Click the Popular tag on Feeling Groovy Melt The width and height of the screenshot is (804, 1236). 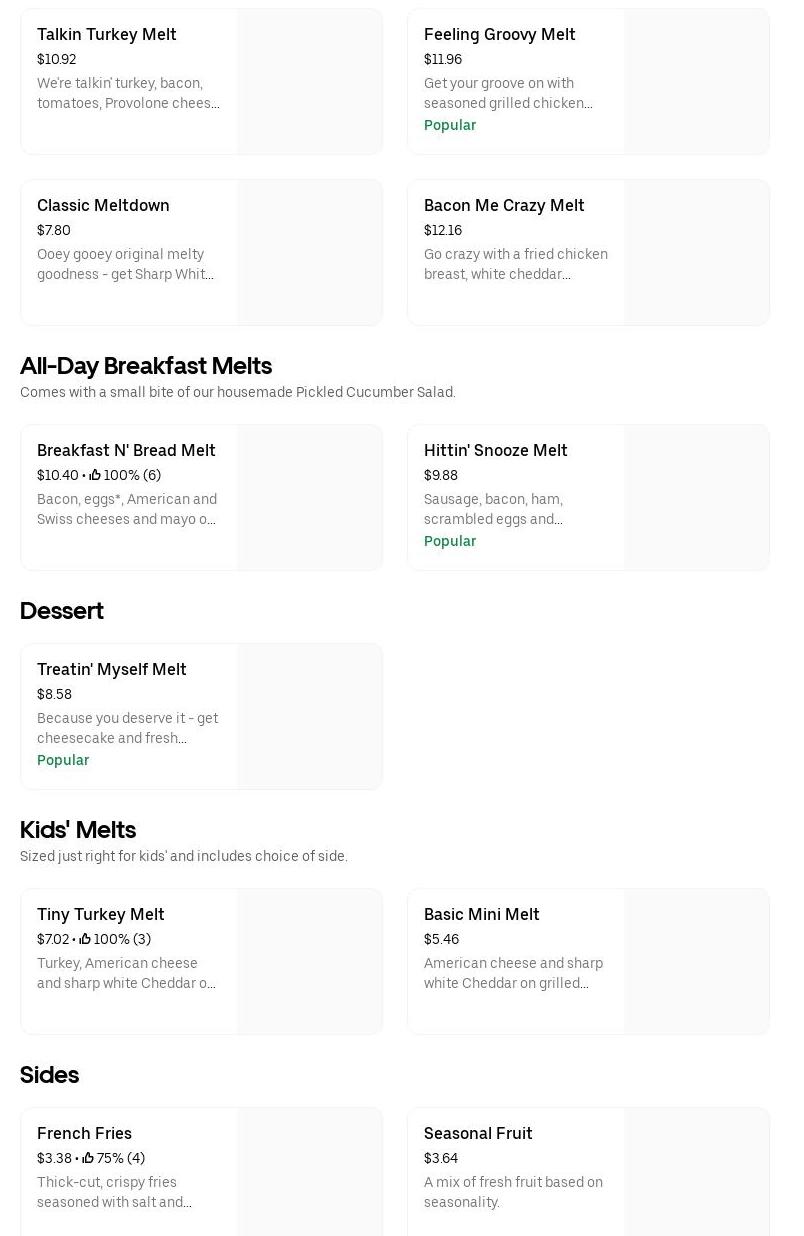(x=450, y=126)
